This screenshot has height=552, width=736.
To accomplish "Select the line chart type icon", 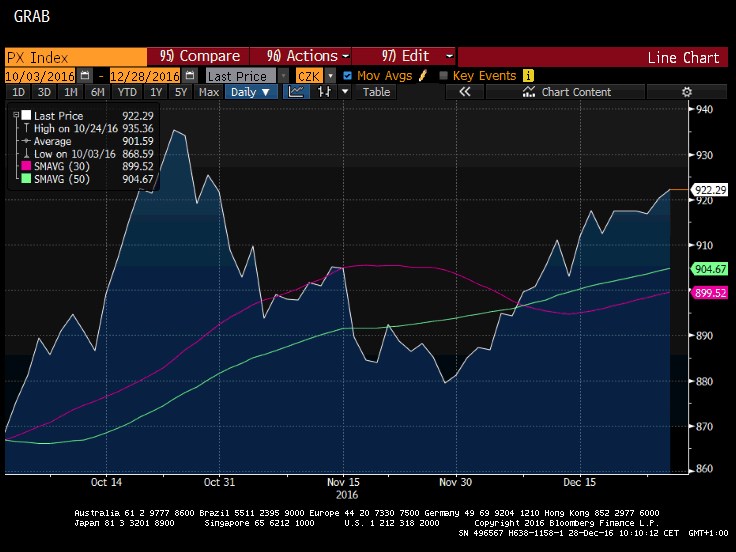I will pyautogui.click(x=296, y=92).
